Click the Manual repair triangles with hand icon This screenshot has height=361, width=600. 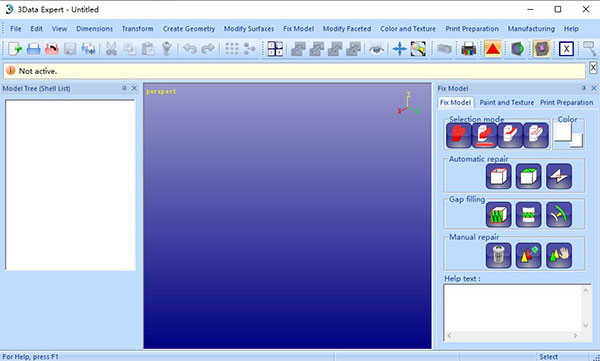(559, 255)
